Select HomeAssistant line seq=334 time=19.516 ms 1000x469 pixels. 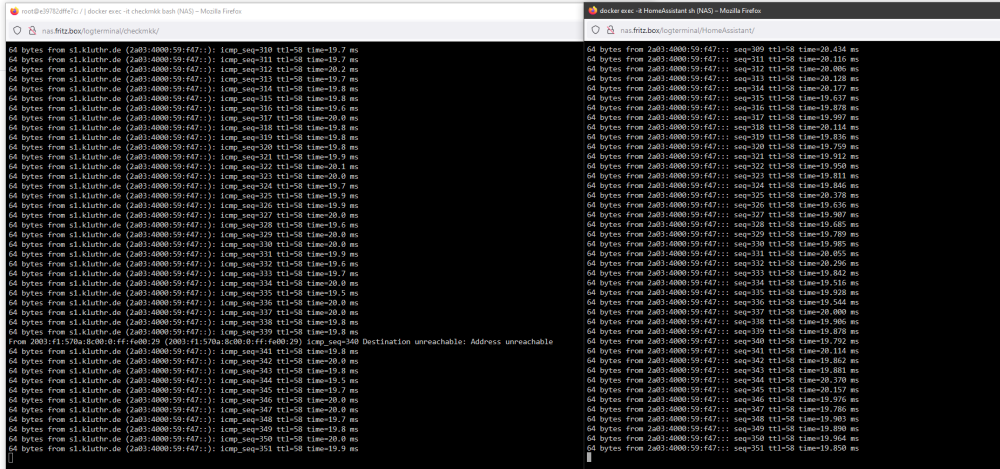click(723, 283)
